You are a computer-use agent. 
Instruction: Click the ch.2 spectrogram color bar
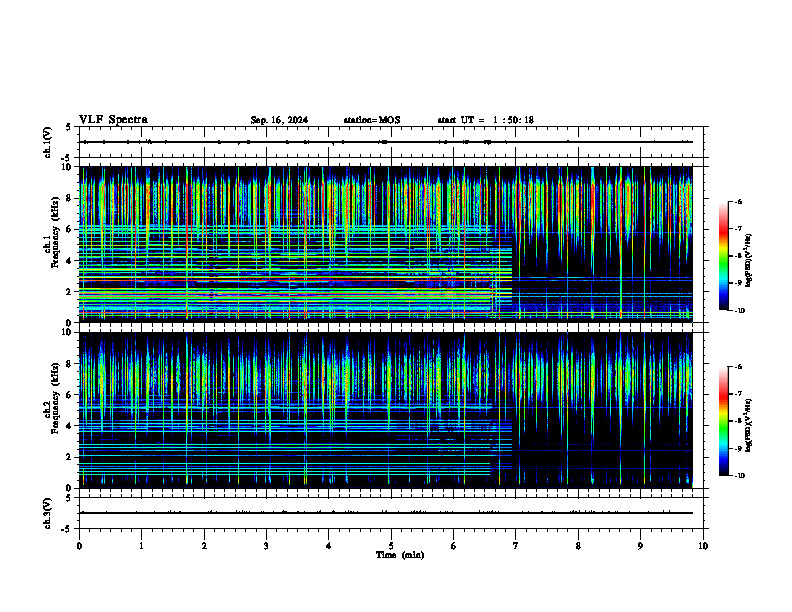[x=723, y=421]
